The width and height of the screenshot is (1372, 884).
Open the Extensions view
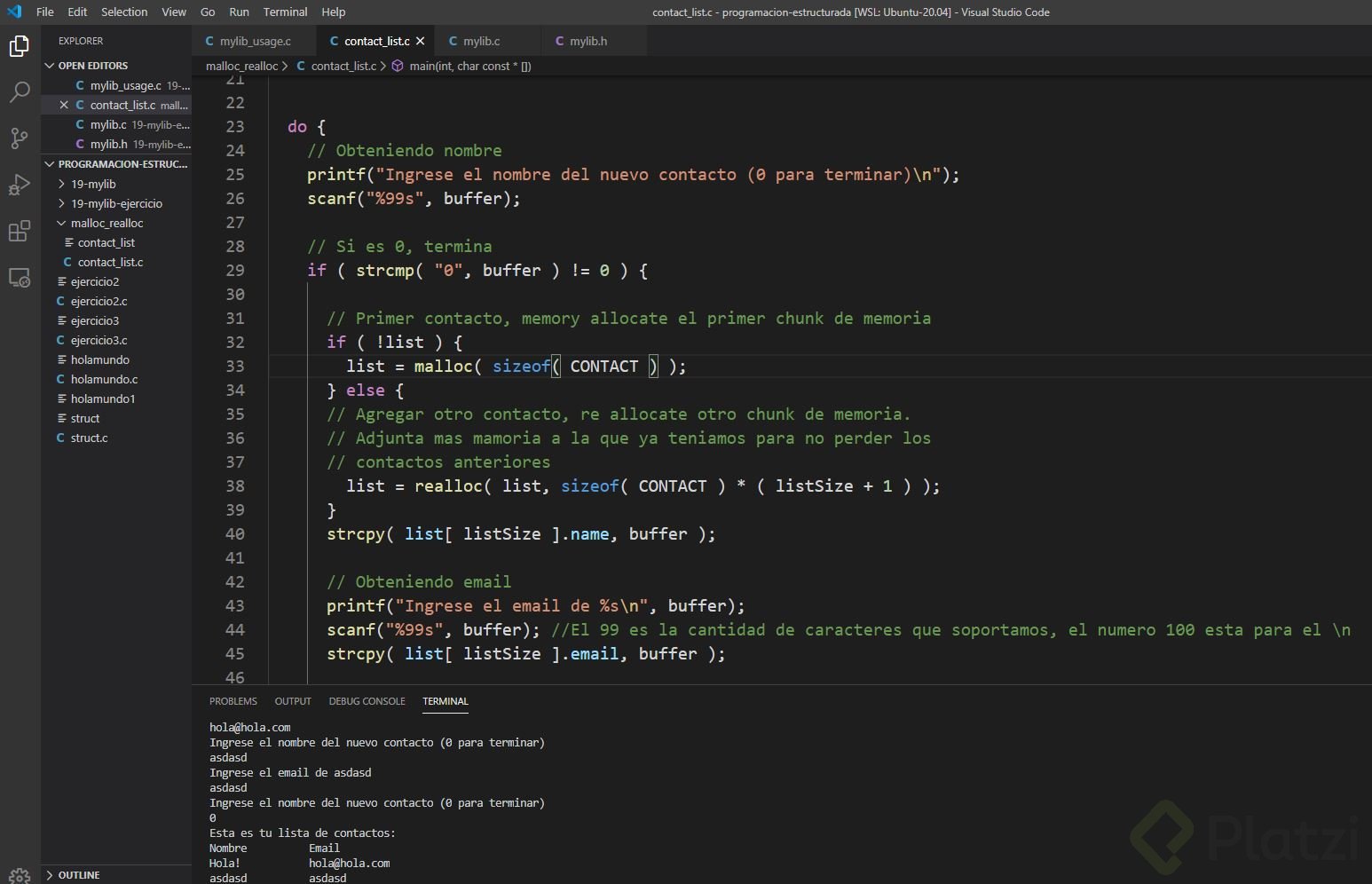(20, 232)
